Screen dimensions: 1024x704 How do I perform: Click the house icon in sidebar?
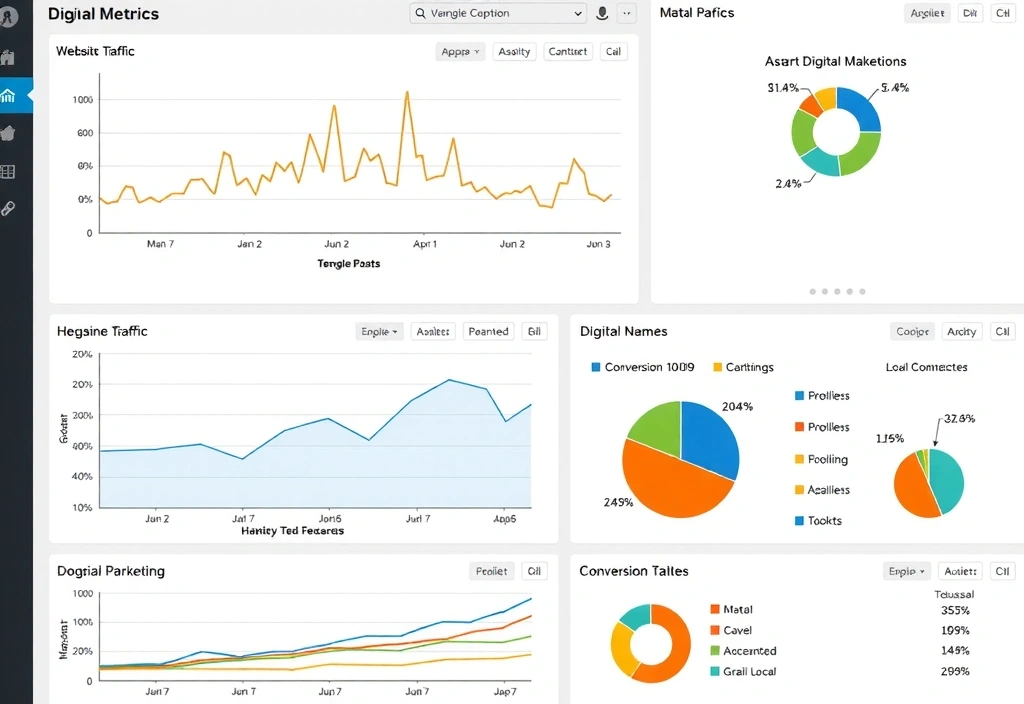9,133
